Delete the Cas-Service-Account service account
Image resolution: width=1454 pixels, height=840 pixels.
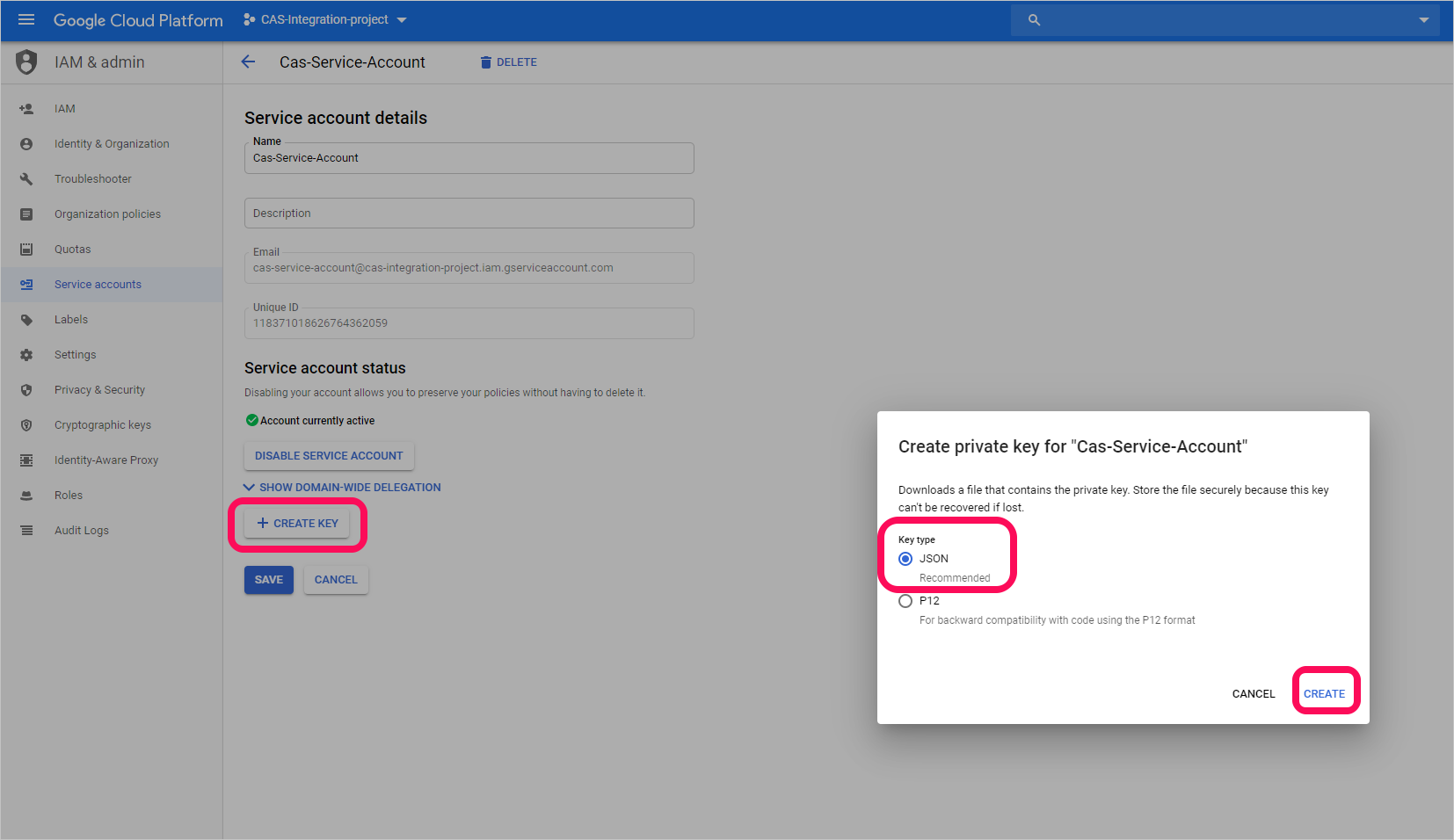pos(509,62)
